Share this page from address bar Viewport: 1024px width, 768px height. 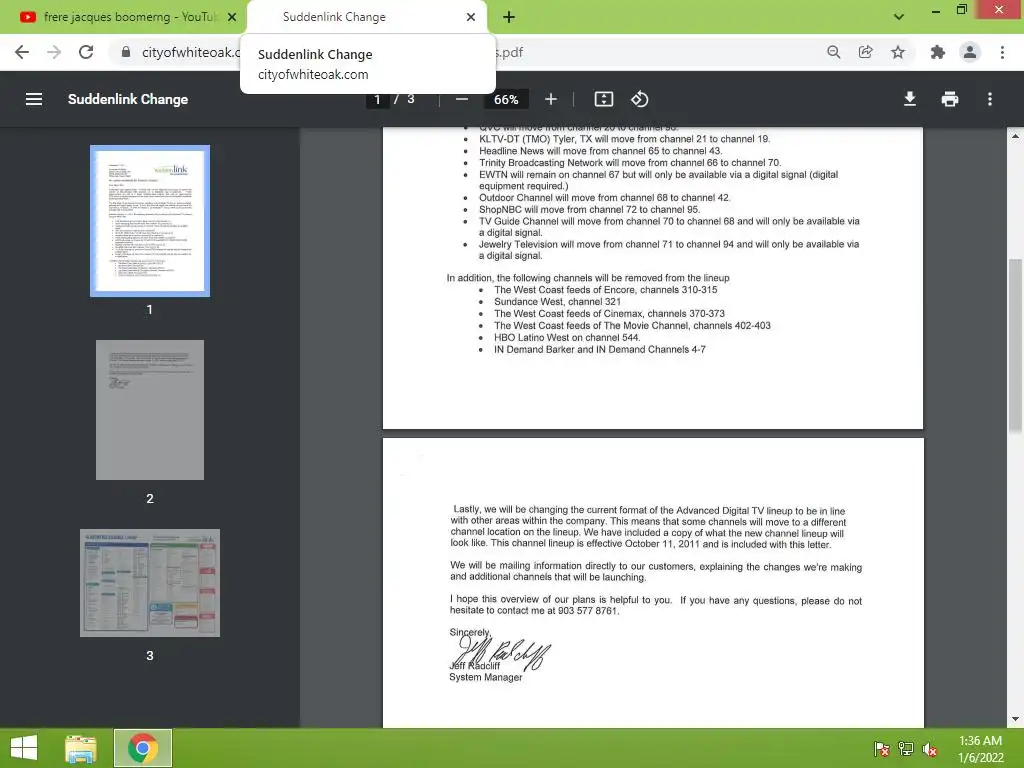(865, 52)
